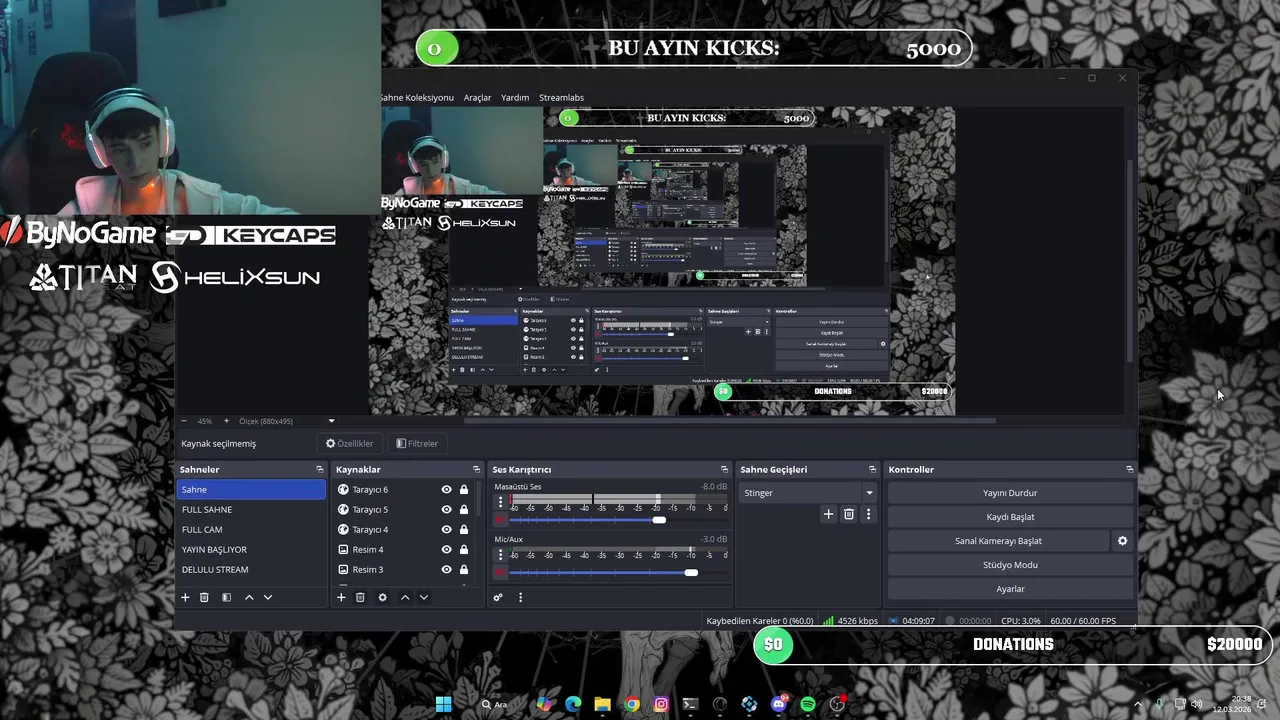Open the Yardım menu
The width and height of the screenshot is (1280, 720).
pyautogui.click(x=515, y=97)
